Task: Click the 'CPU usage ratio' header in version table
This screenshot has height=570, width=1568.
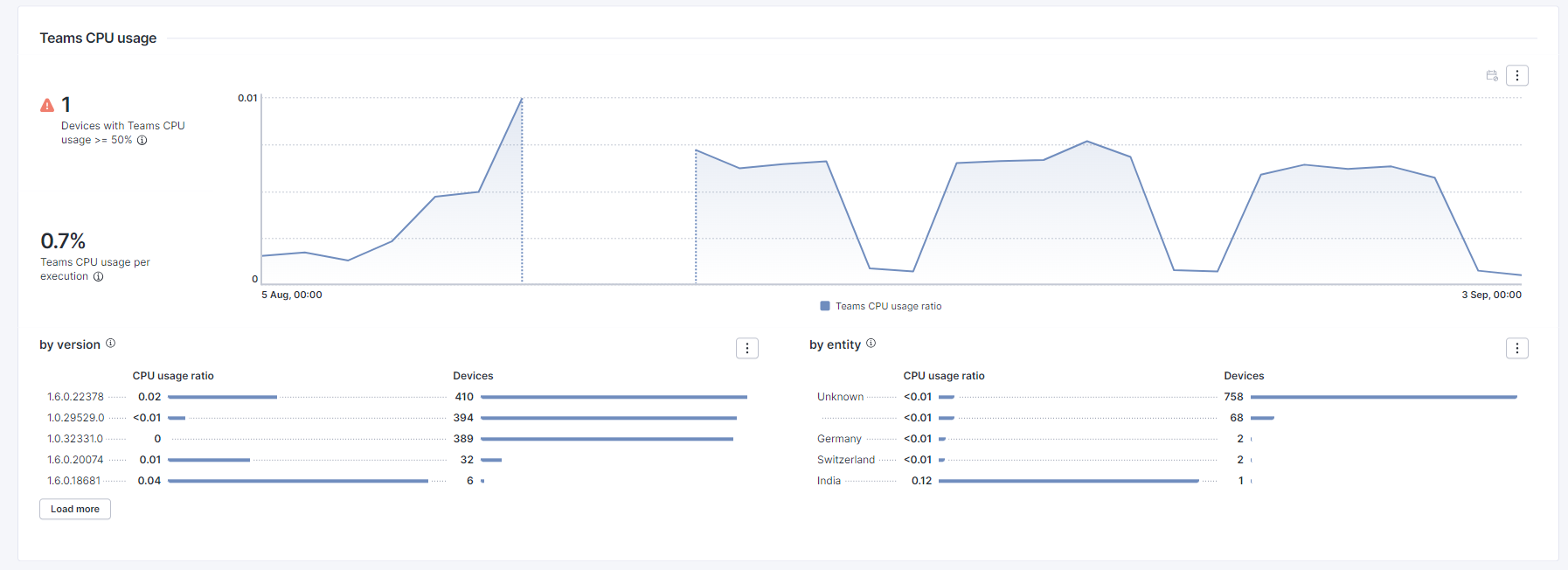Action: tap(173, 376)
